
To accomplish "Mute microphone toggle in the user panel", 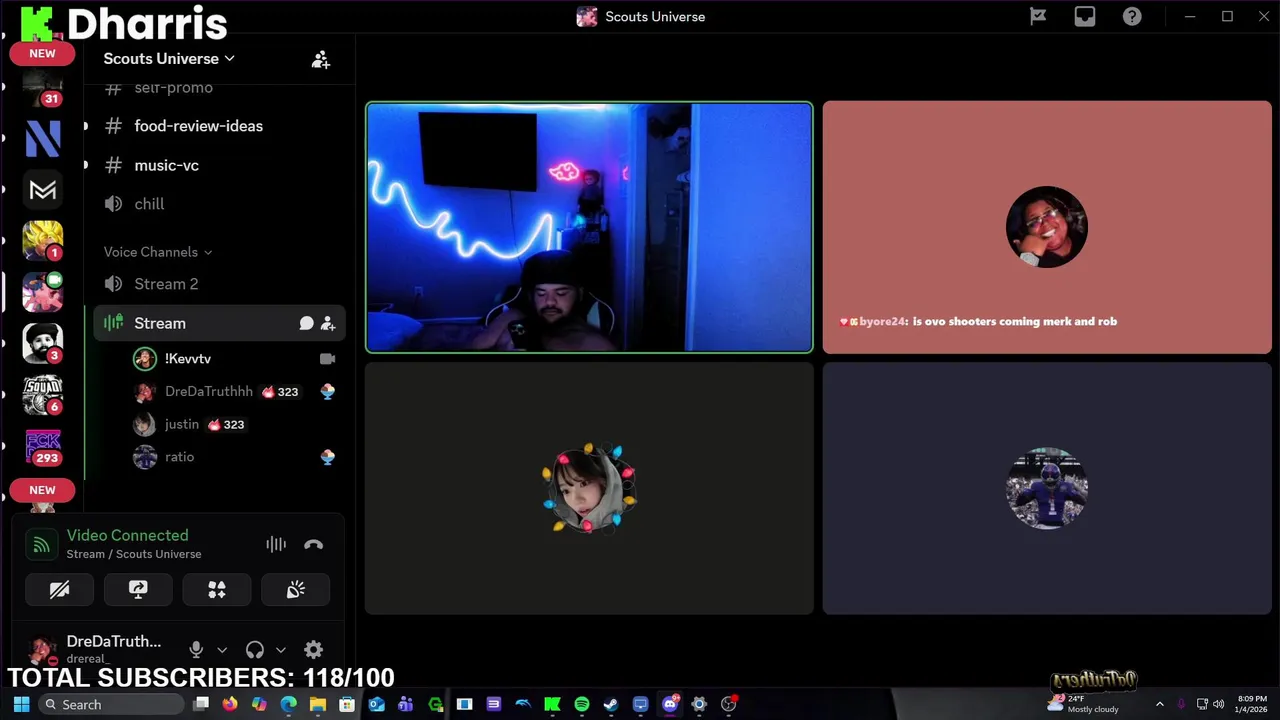I will tap(196, 650).
